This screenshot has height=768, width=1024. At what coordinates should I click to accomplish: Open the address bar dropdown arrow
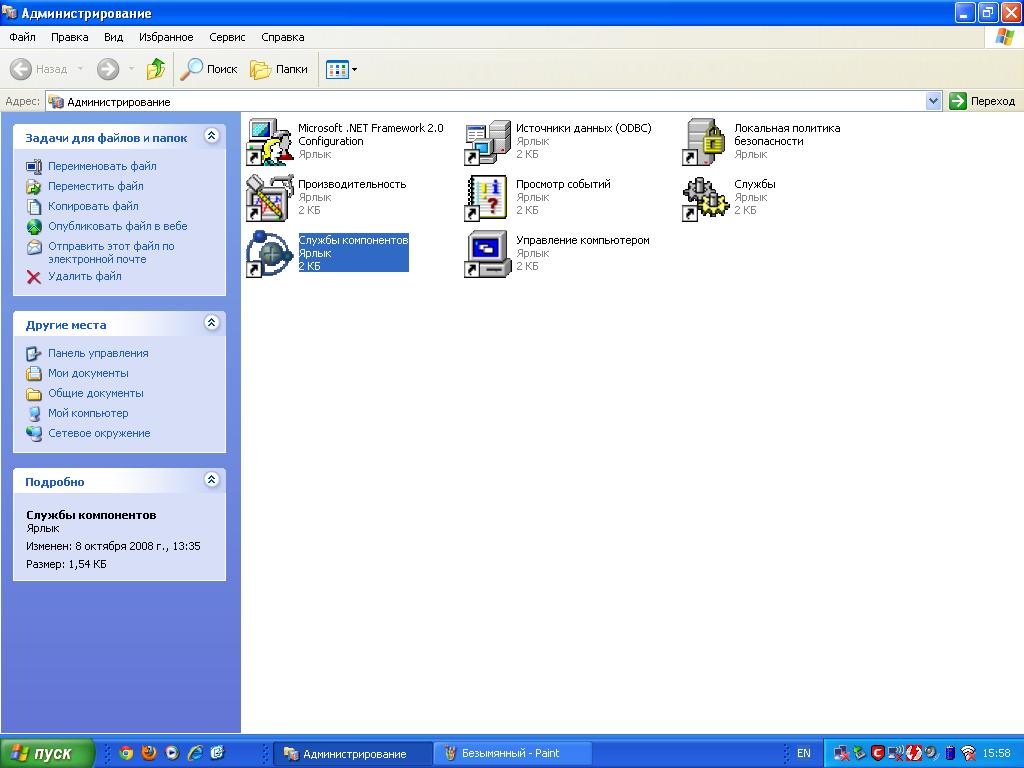[x=933, y=101]
